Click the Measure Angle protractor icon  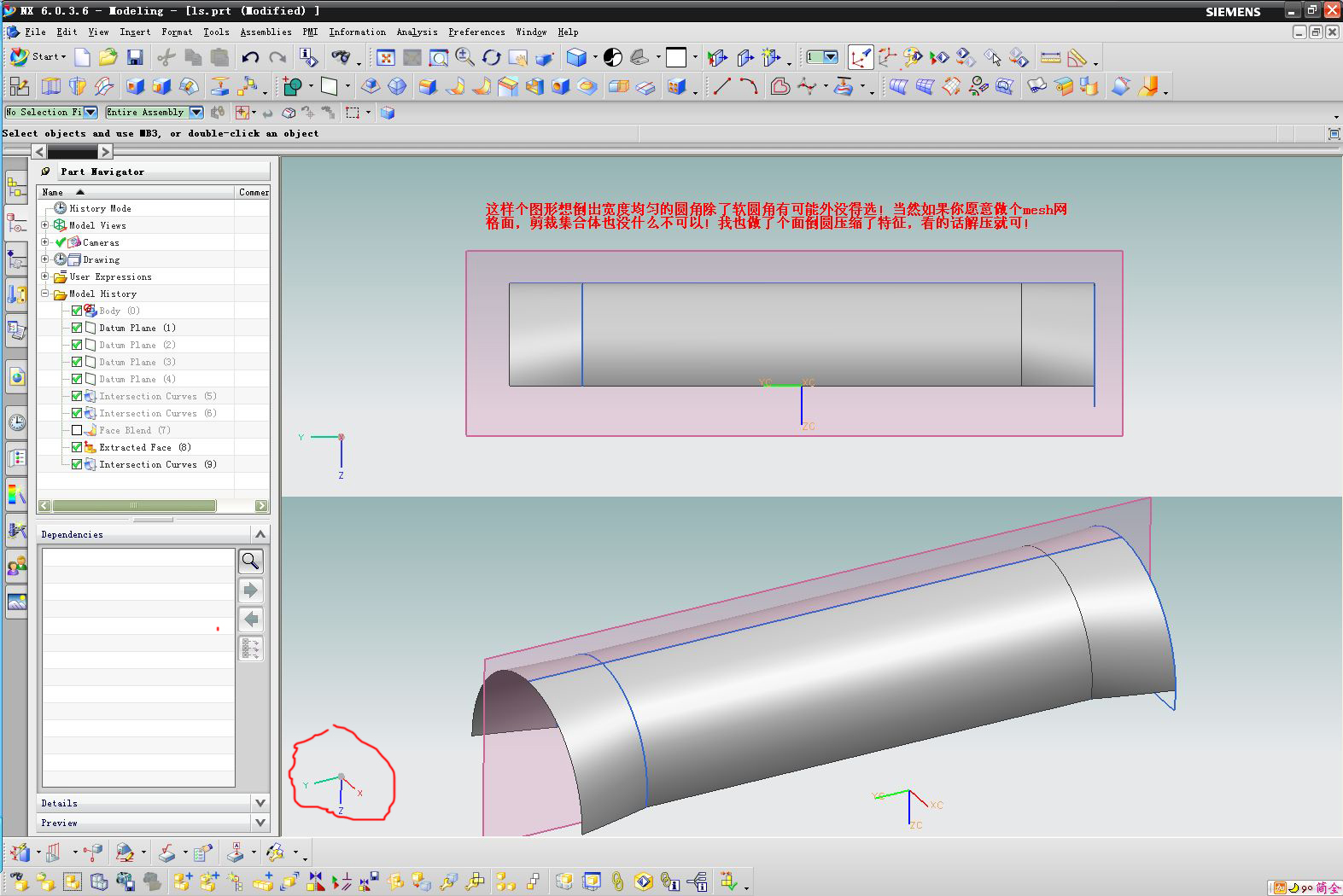[1077, 57]
